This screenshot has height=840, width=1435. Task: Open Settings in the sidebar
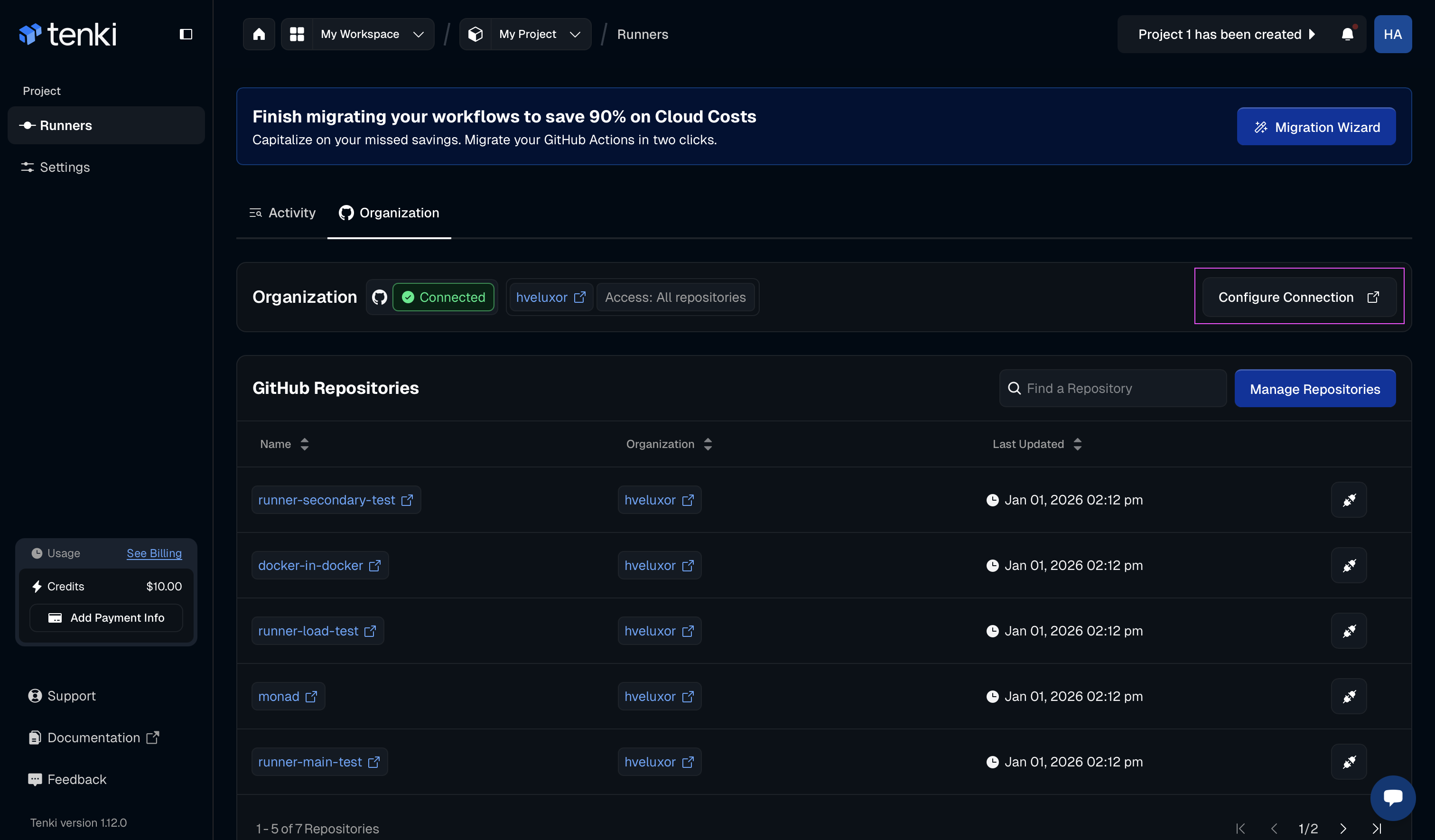point(65,168)
